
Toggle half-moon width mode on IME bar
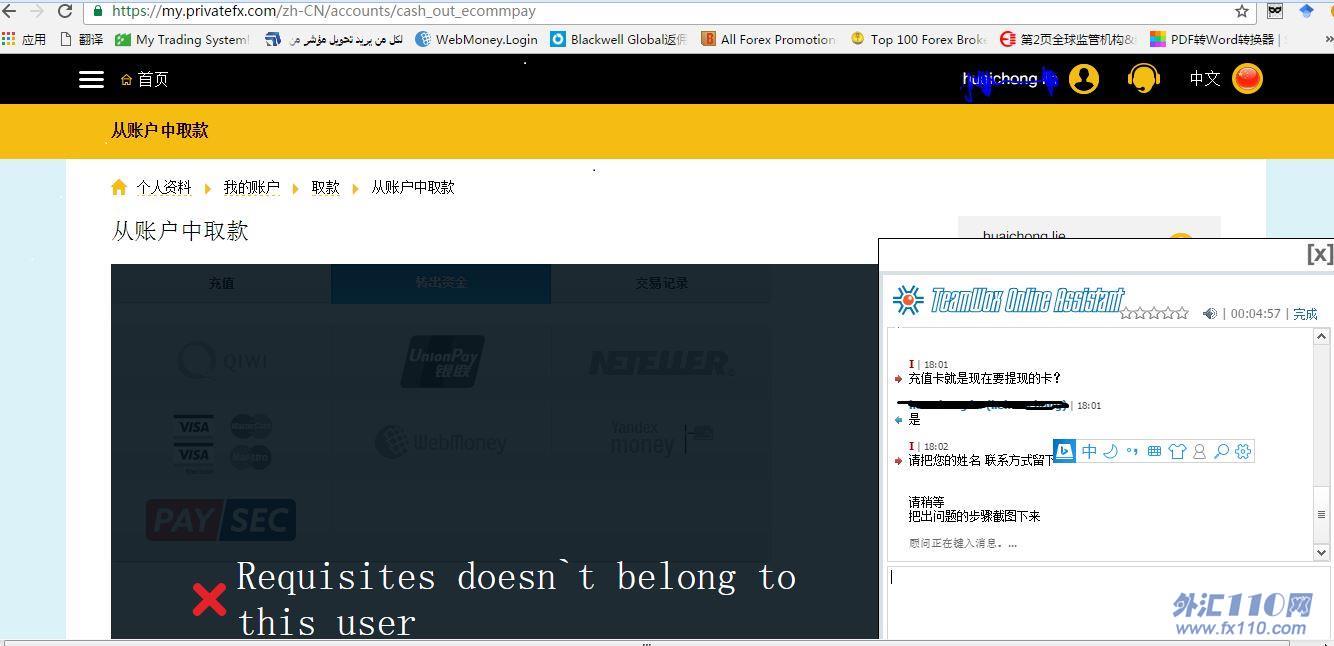[x=1110, y=451]
